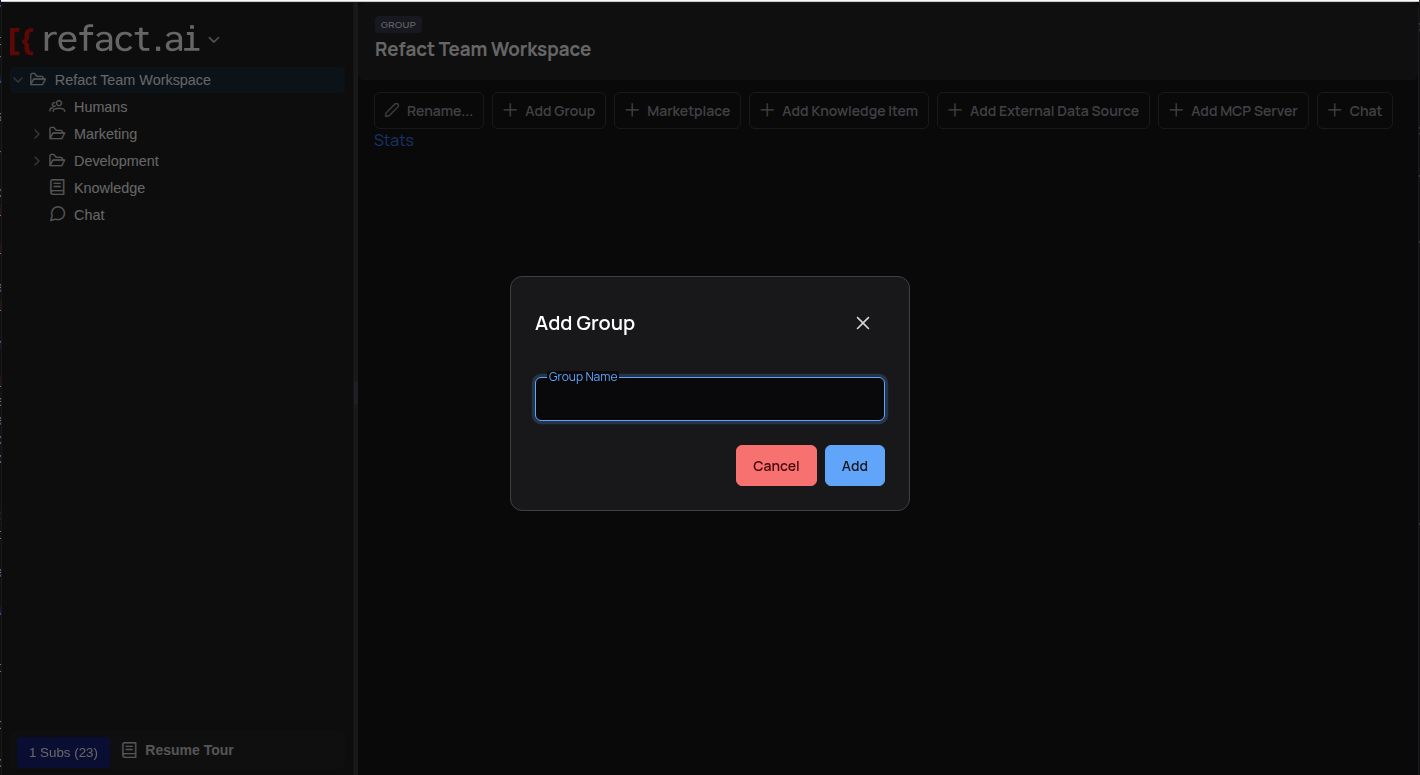Click the 1 Subs (23) badge

pyautogui.click(x=62, y=752)
